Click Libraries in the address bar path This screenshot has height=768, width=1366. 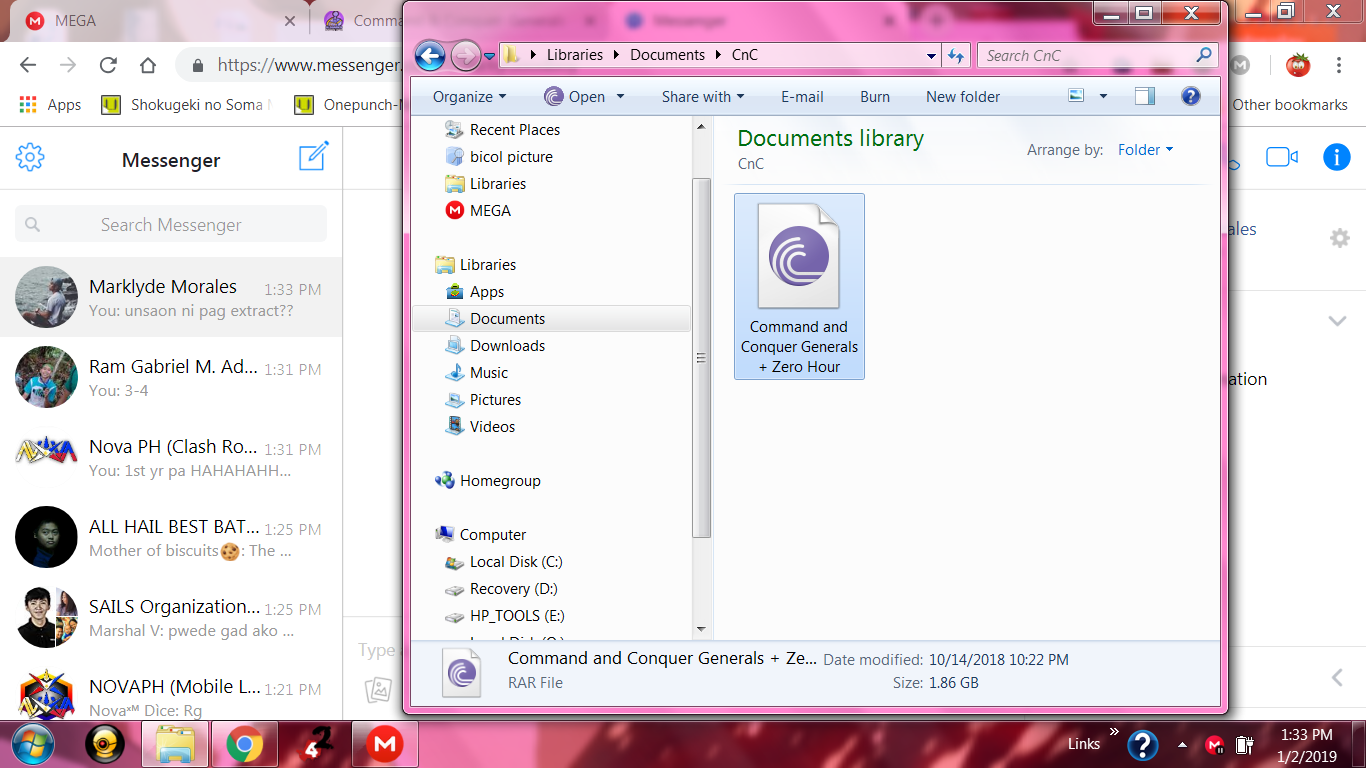575,55
